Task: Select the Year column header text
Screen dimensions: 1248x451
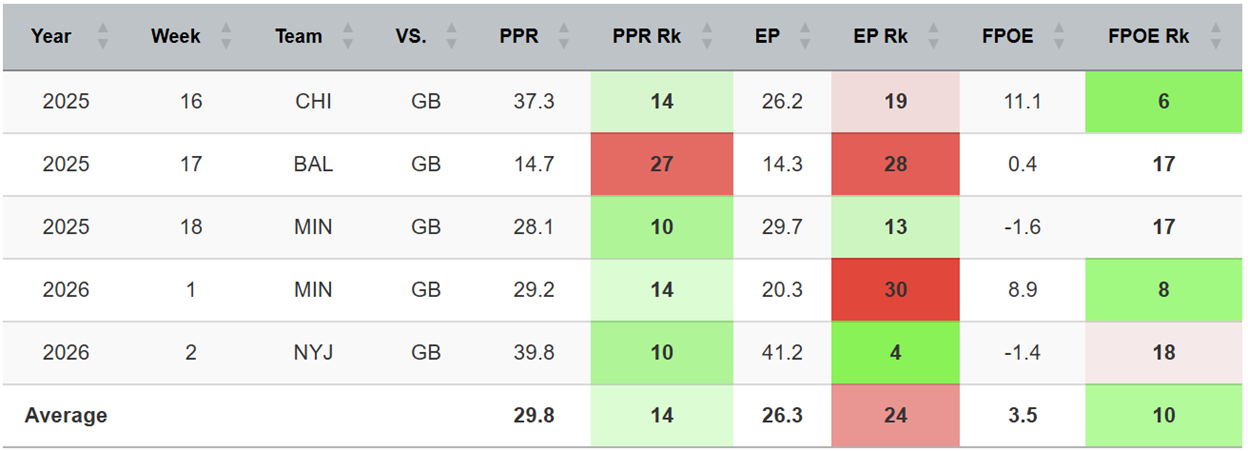Action: 51,37
